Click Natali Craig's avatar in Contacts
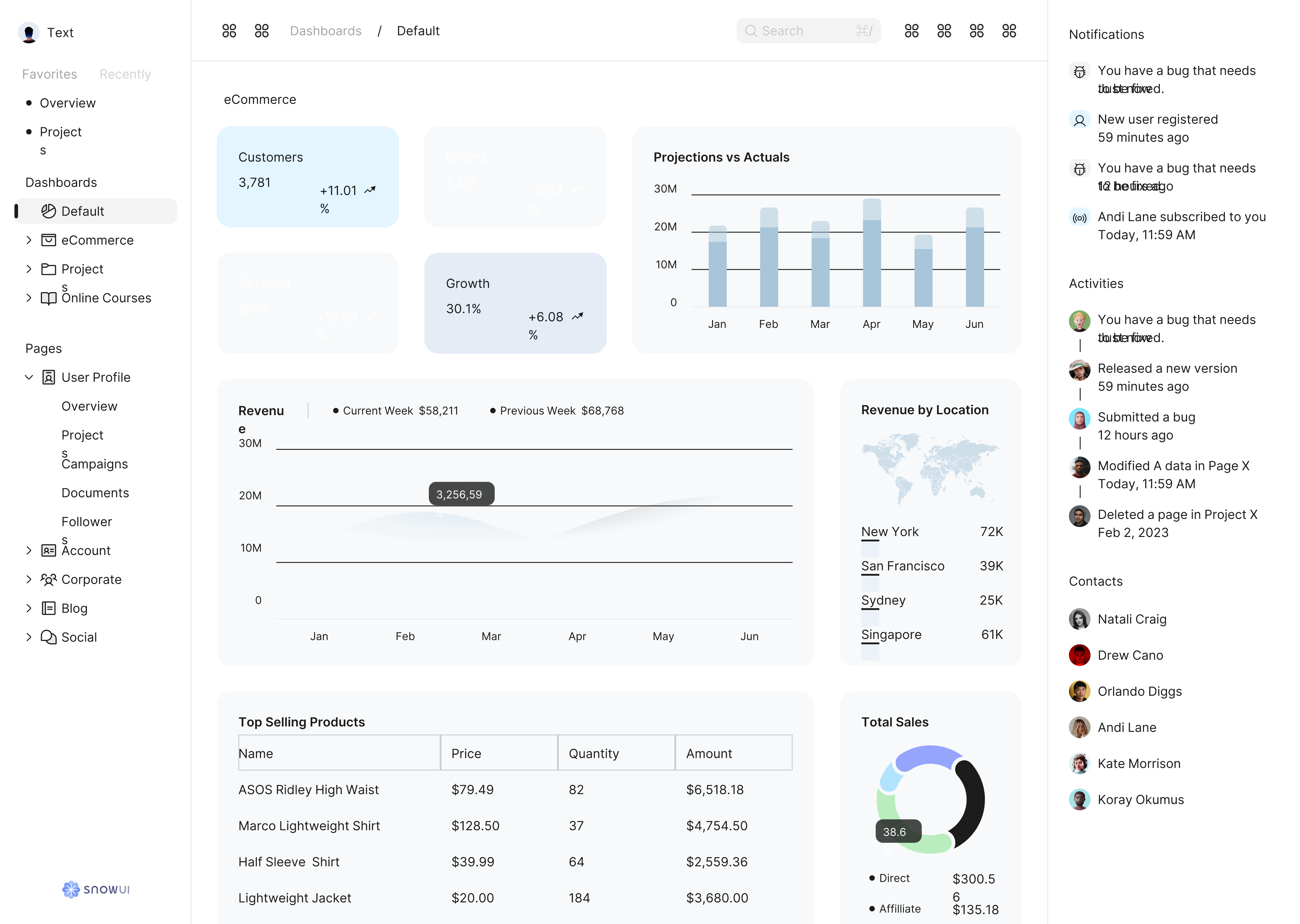 coord(1079,619)
